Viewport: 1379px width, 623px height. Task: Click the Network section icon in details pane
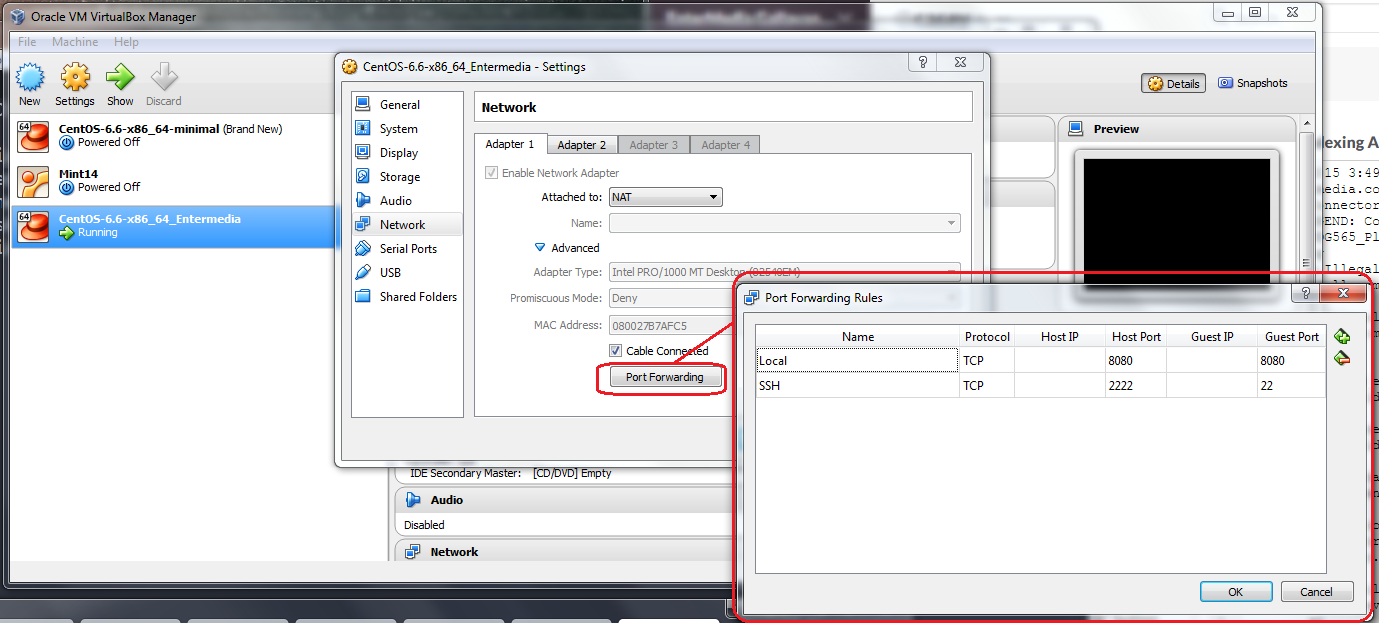pyautogui.click(x=413, y=552)
